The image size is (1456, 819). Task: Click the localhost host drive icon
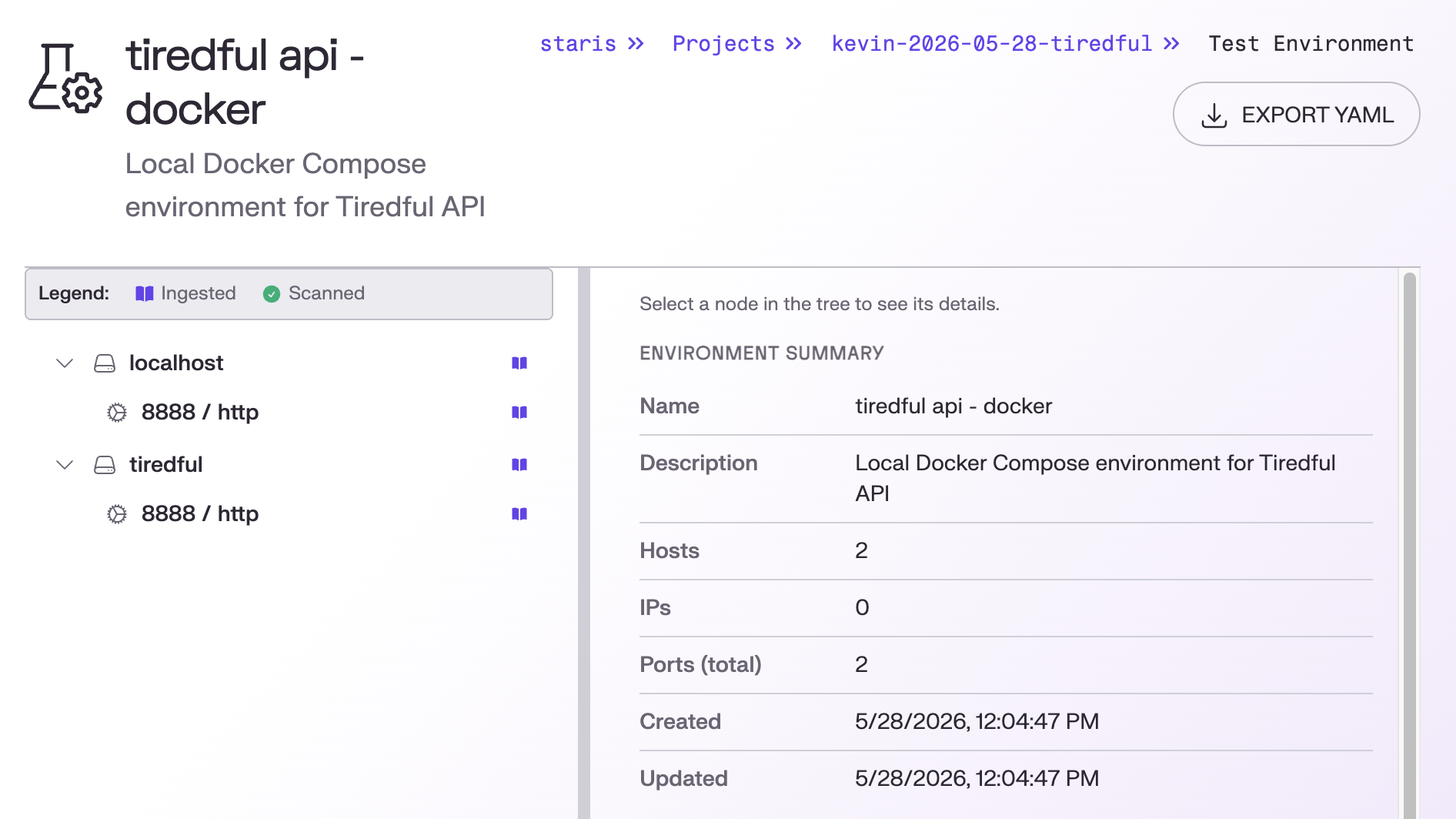pyautogui.click(x=105, y=363)
